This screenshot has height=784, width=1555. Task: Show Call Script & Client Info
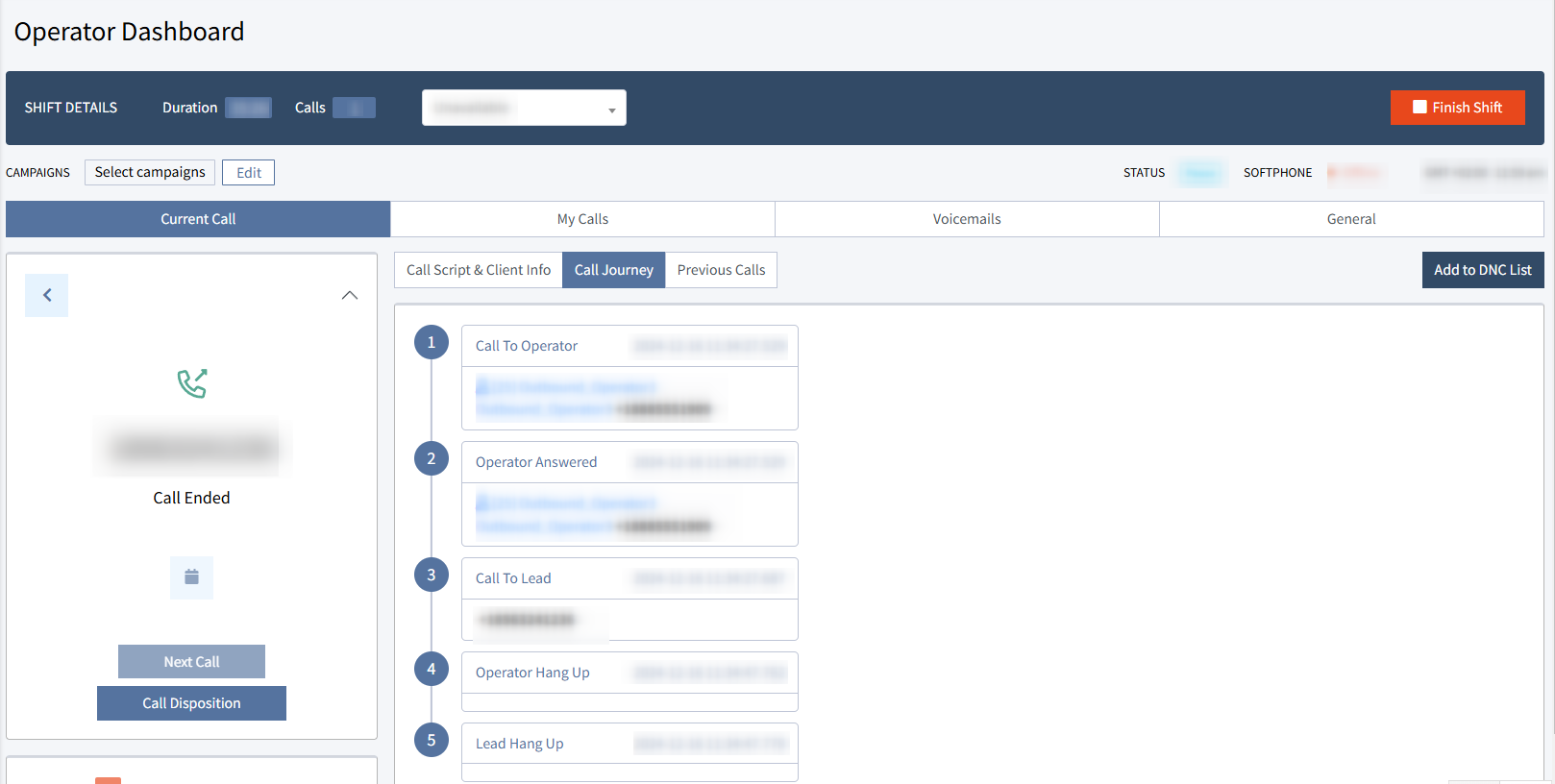[x=479, y=270]
